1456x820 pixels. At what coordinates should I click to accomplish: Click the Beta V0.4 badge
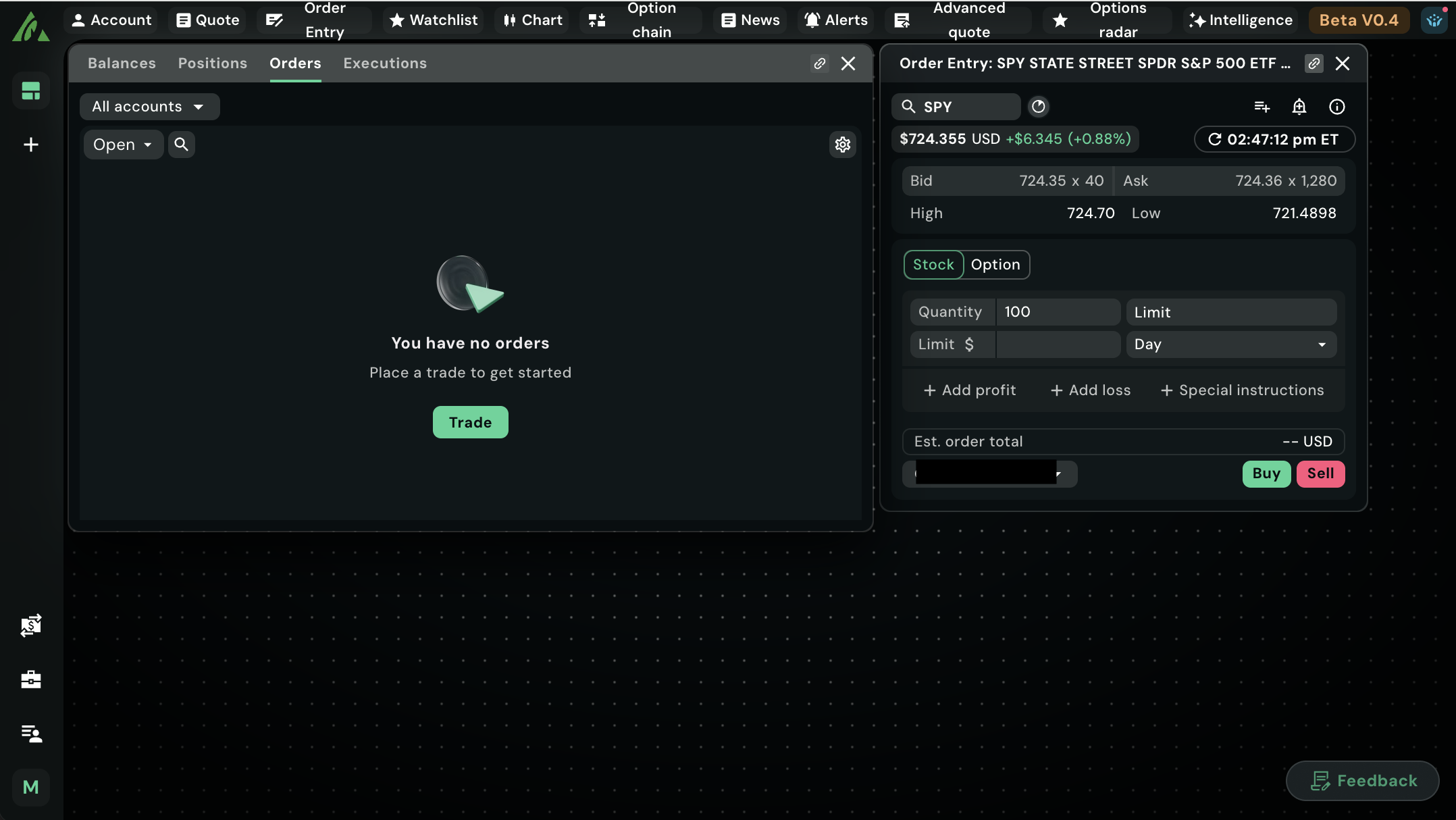tap(1359, 20)
